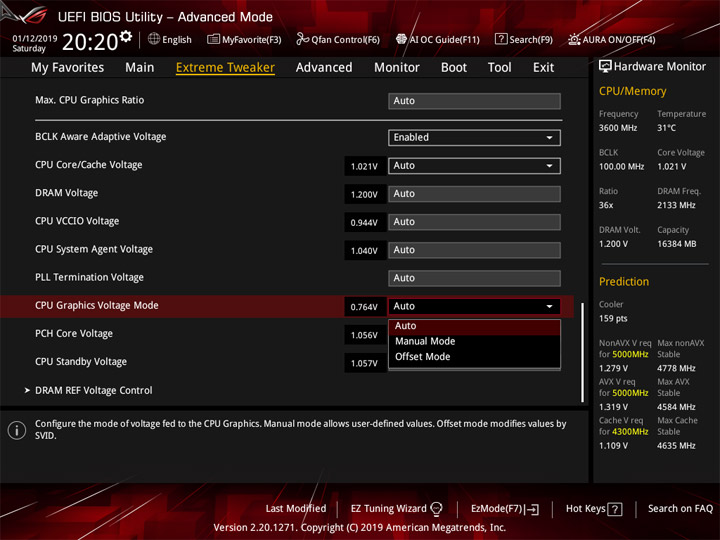The width and height of the screenshot is (720, 540).
Task: Open the Advanced tab
Action: click(324, 68)
